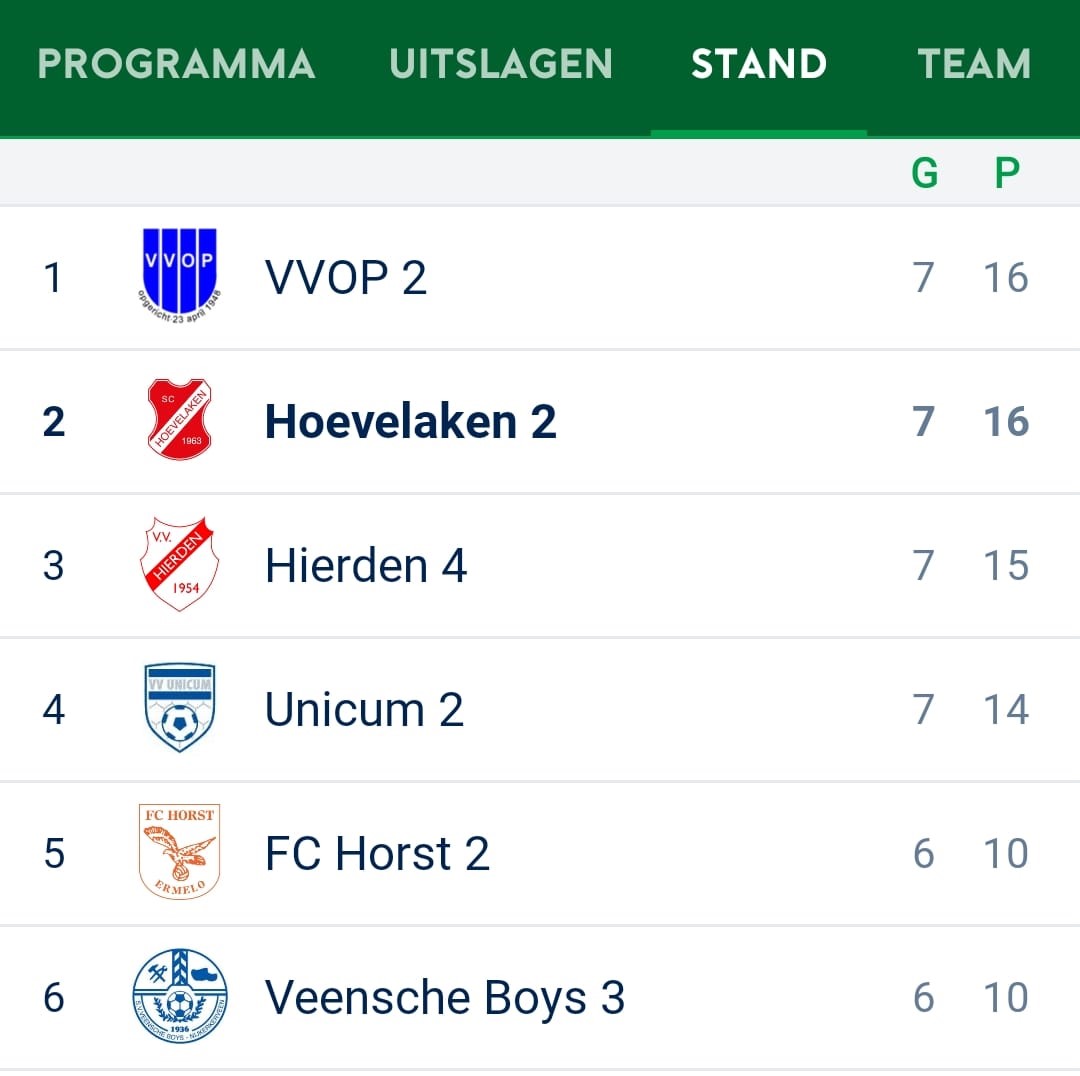Viewport: 1080px width, 1076px height.
Task: Open FC Horst 2 team entry
Action: click(377, 853)
